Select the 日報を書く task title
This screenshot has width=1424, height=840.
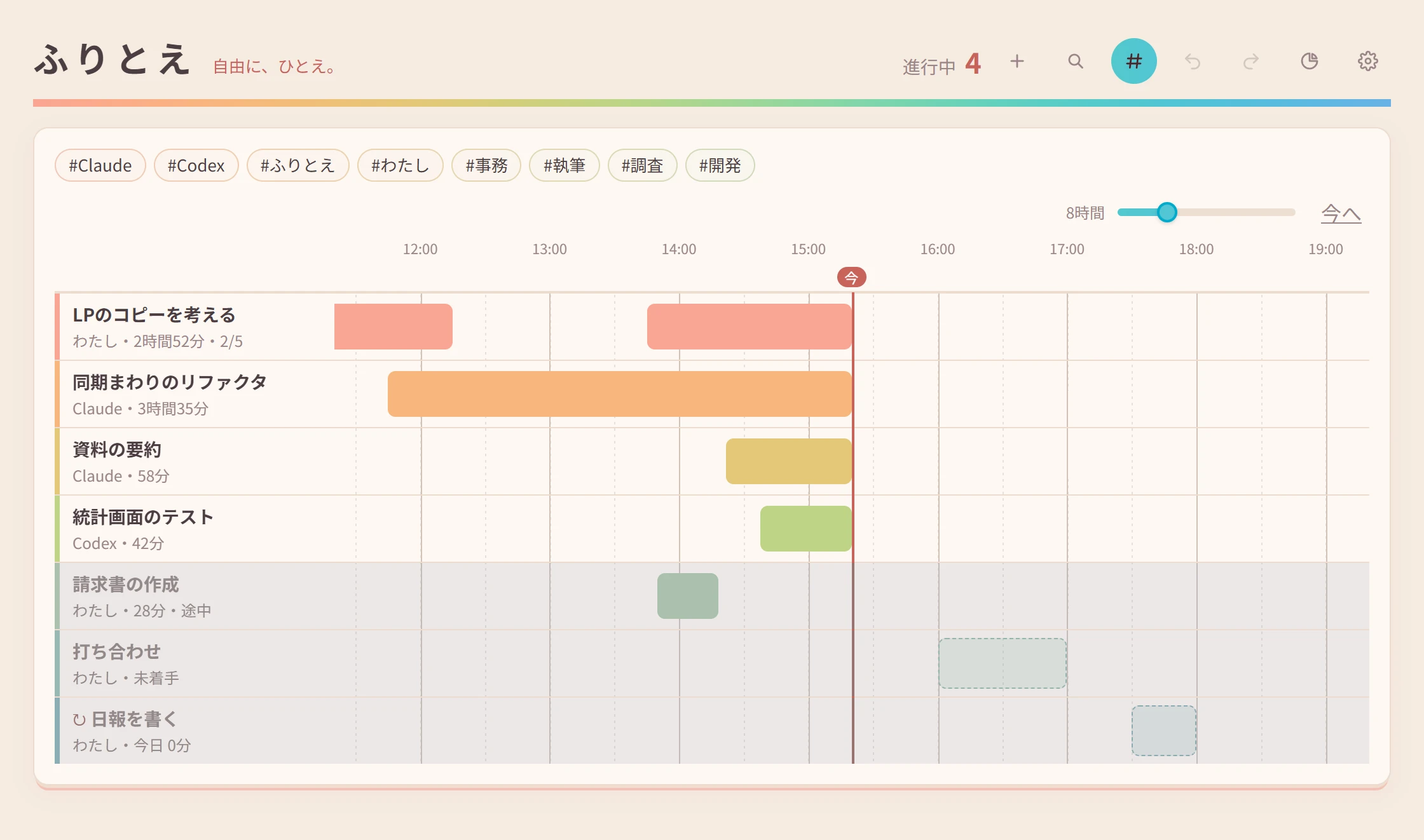[134, 719]
